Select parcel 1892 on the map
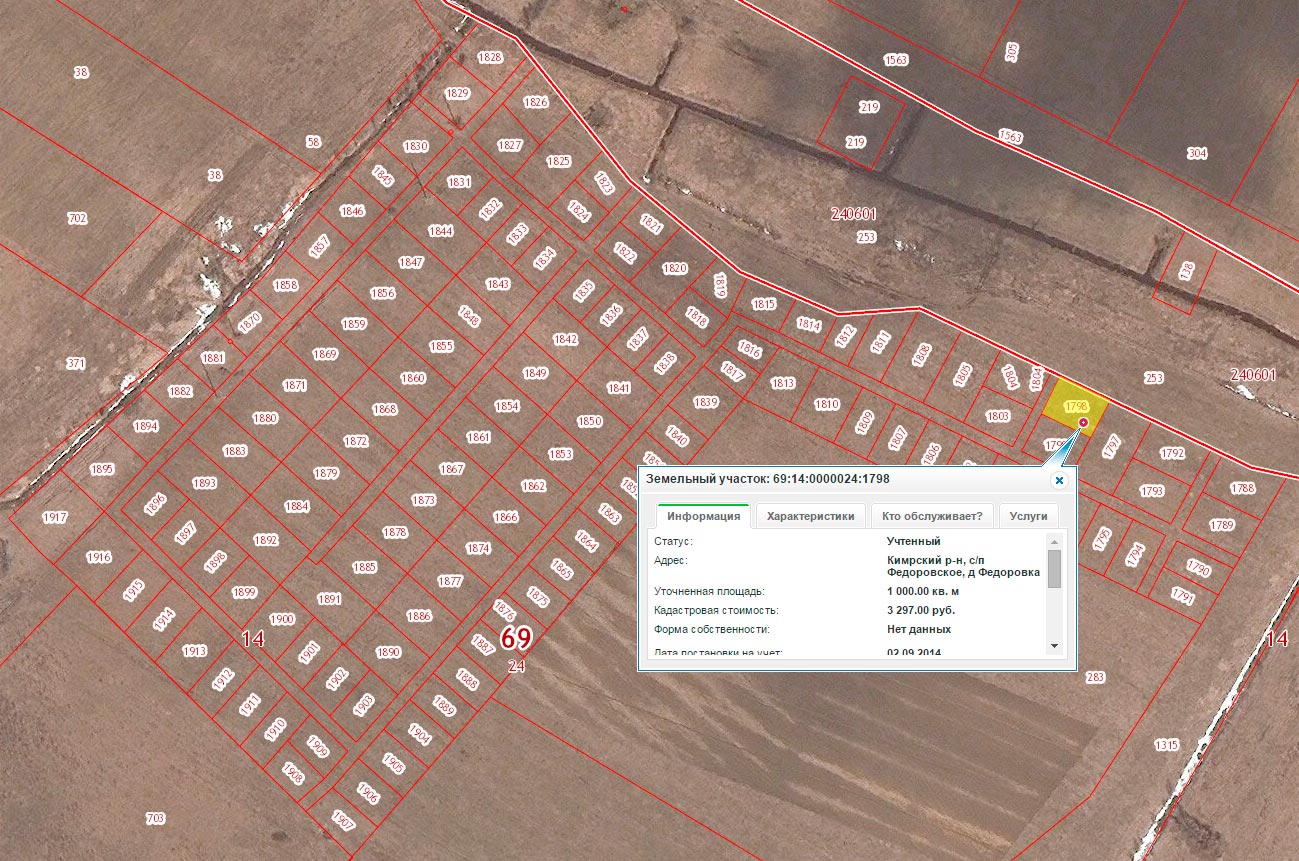The image size is (1299, 861). [265, 540]
